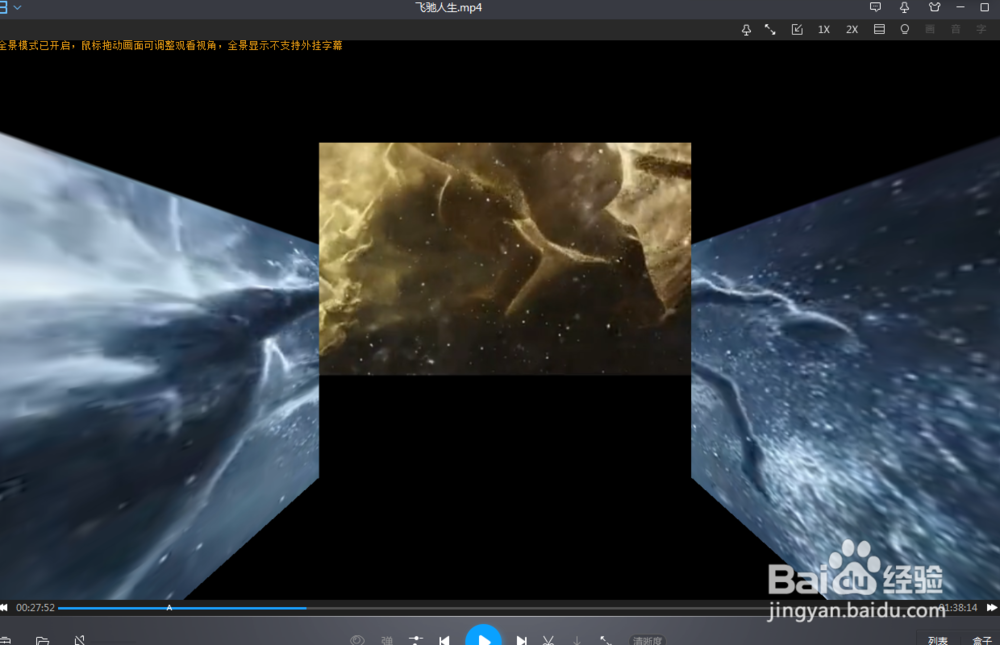Click the bottom bar fullscreen arrows icon

606,640
